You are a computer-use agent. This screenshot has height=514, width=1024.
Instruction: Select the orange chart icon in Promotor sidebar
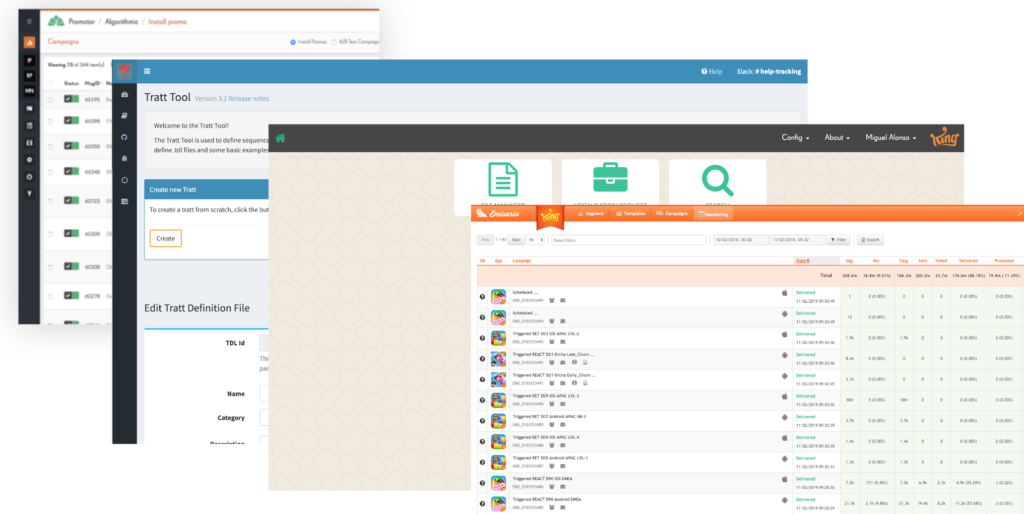(x=29, y=42)
